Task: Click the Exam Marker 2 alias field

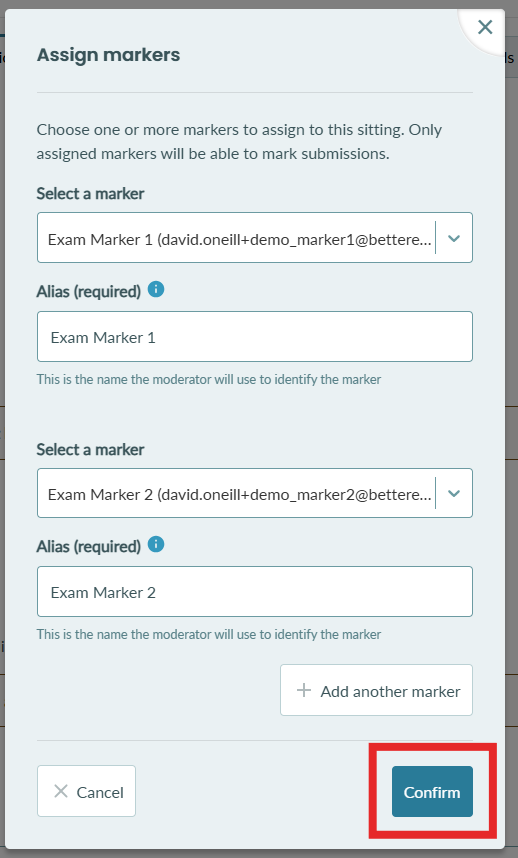Action: tap(255, 592)
